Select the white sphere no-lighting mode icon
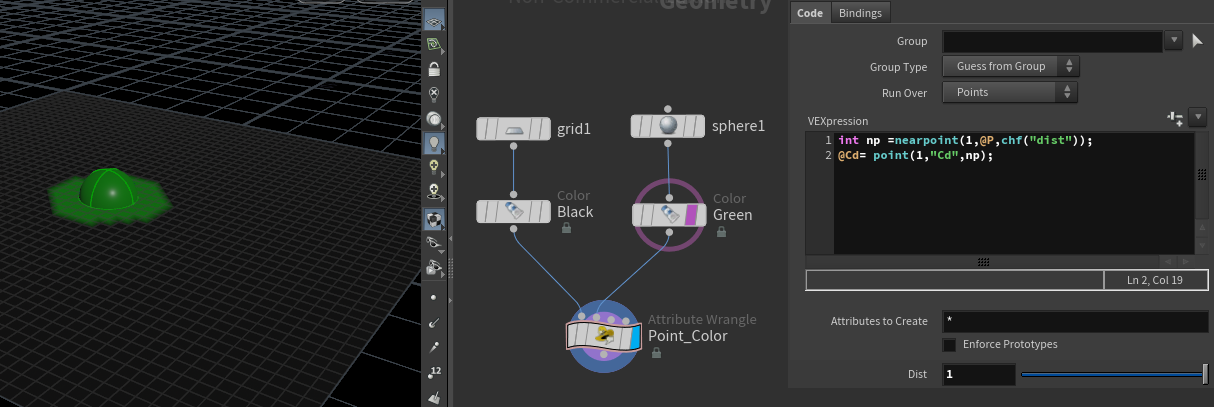Viewport: 1214px width, 407px height. (433, 118)
